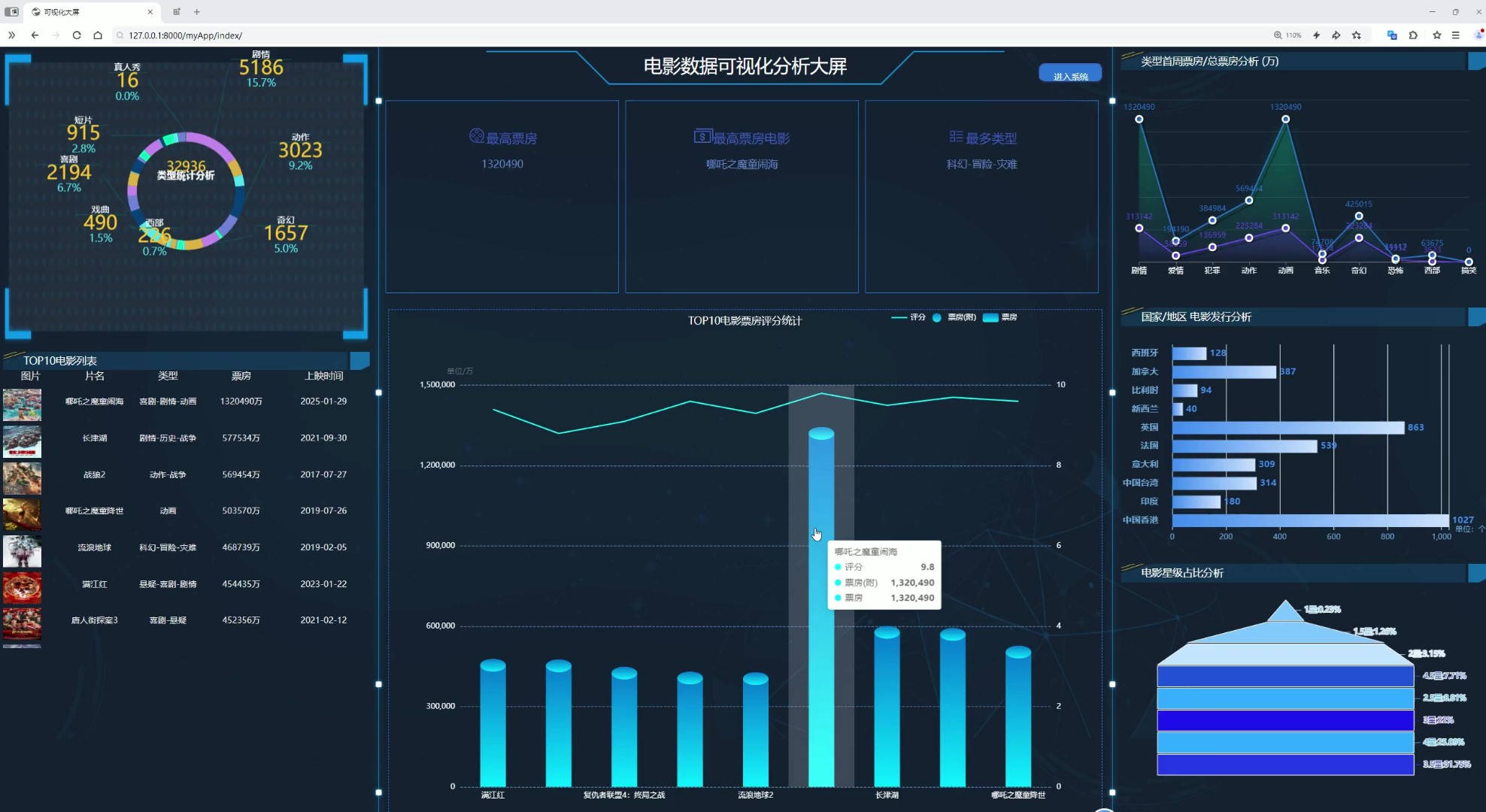
Task: Open the extensions puzzle icon
Action: (1413, 35)
